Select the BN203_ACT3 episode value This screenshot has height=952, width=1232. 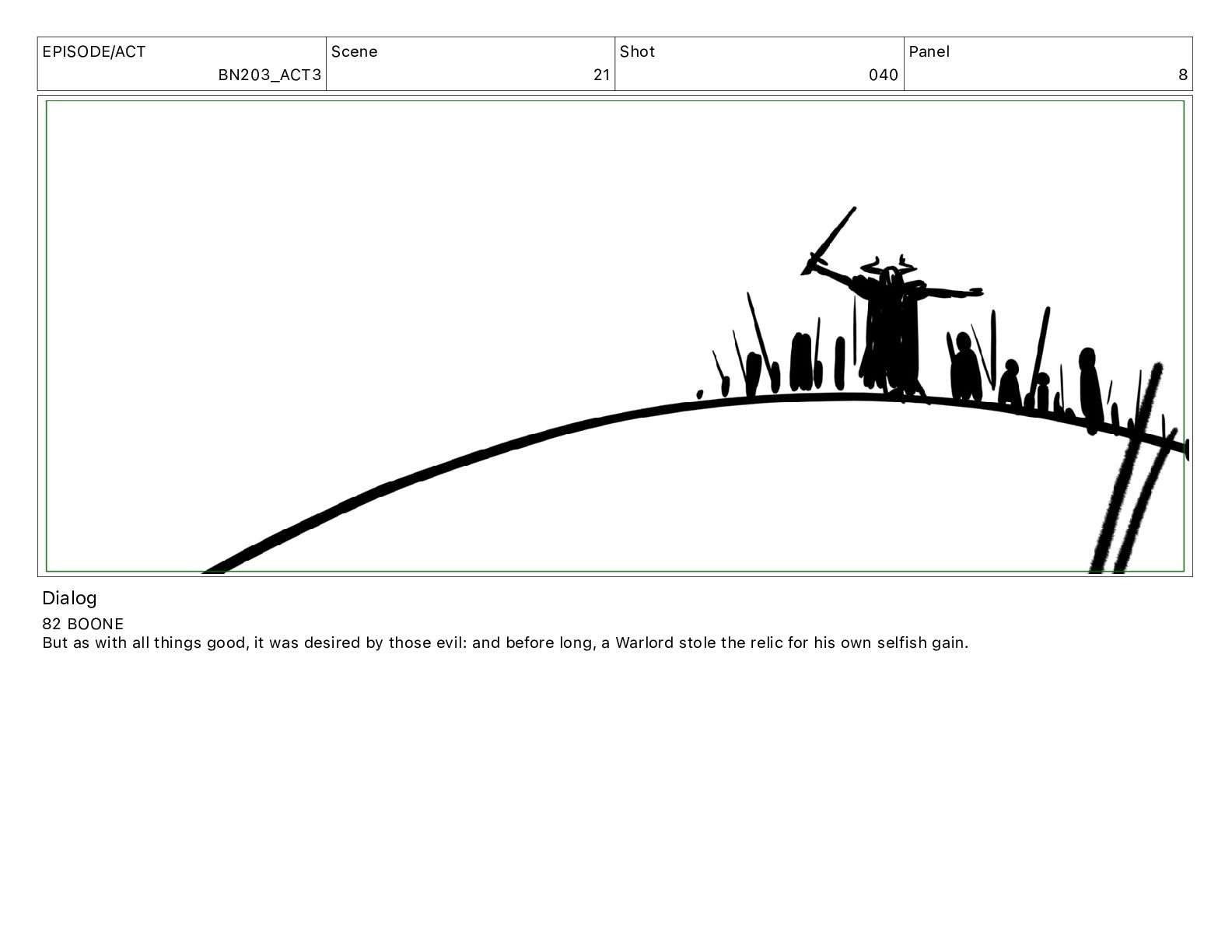[x=269, y=75]
